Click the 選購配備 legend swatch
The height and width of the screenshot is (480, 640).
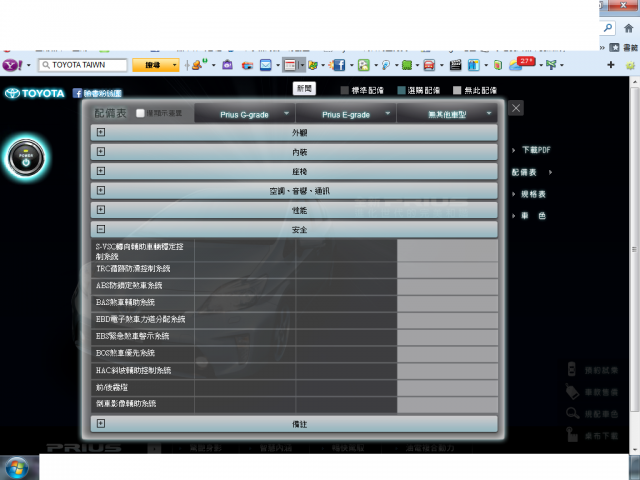coord(401,90)
